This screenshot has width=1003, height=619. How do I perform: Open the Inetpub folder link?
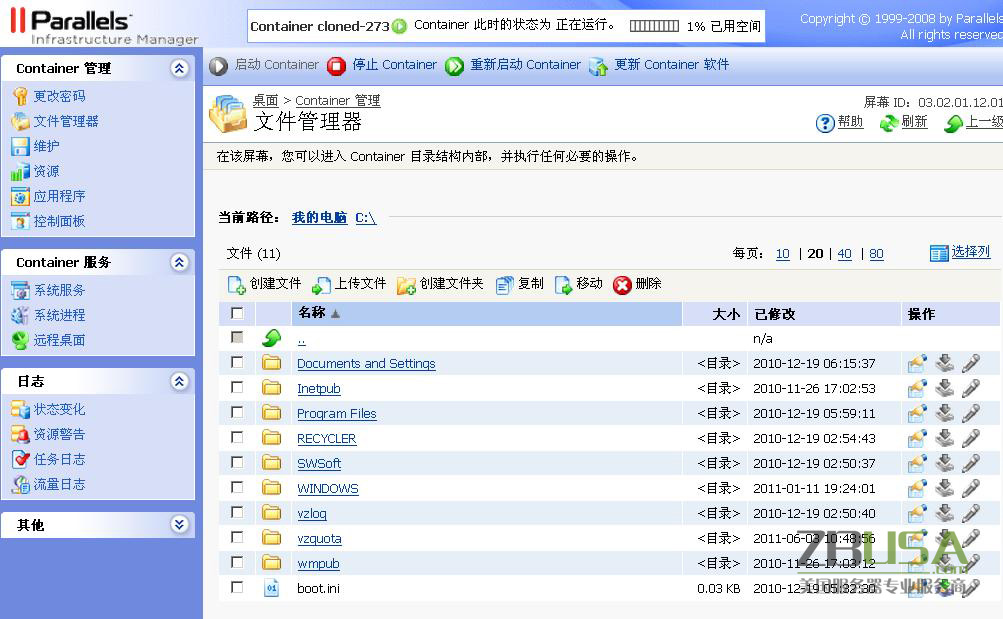click(x=319, y=389)
